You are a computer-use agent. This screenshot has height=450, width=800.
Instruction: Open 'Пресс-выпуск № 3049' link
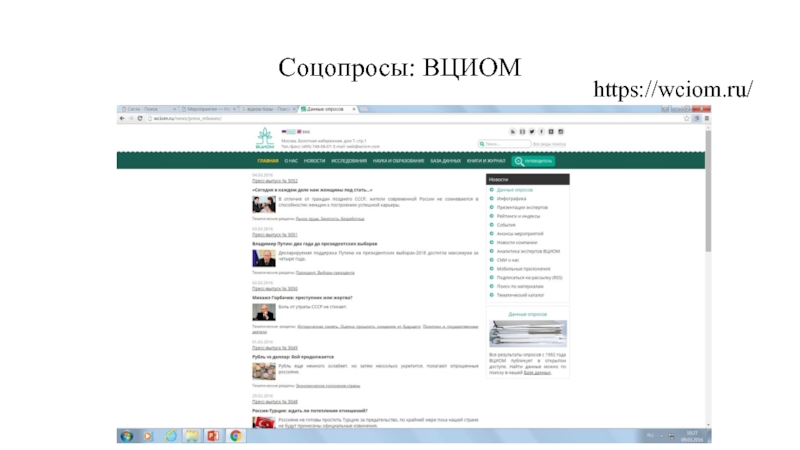click(274, 348)
